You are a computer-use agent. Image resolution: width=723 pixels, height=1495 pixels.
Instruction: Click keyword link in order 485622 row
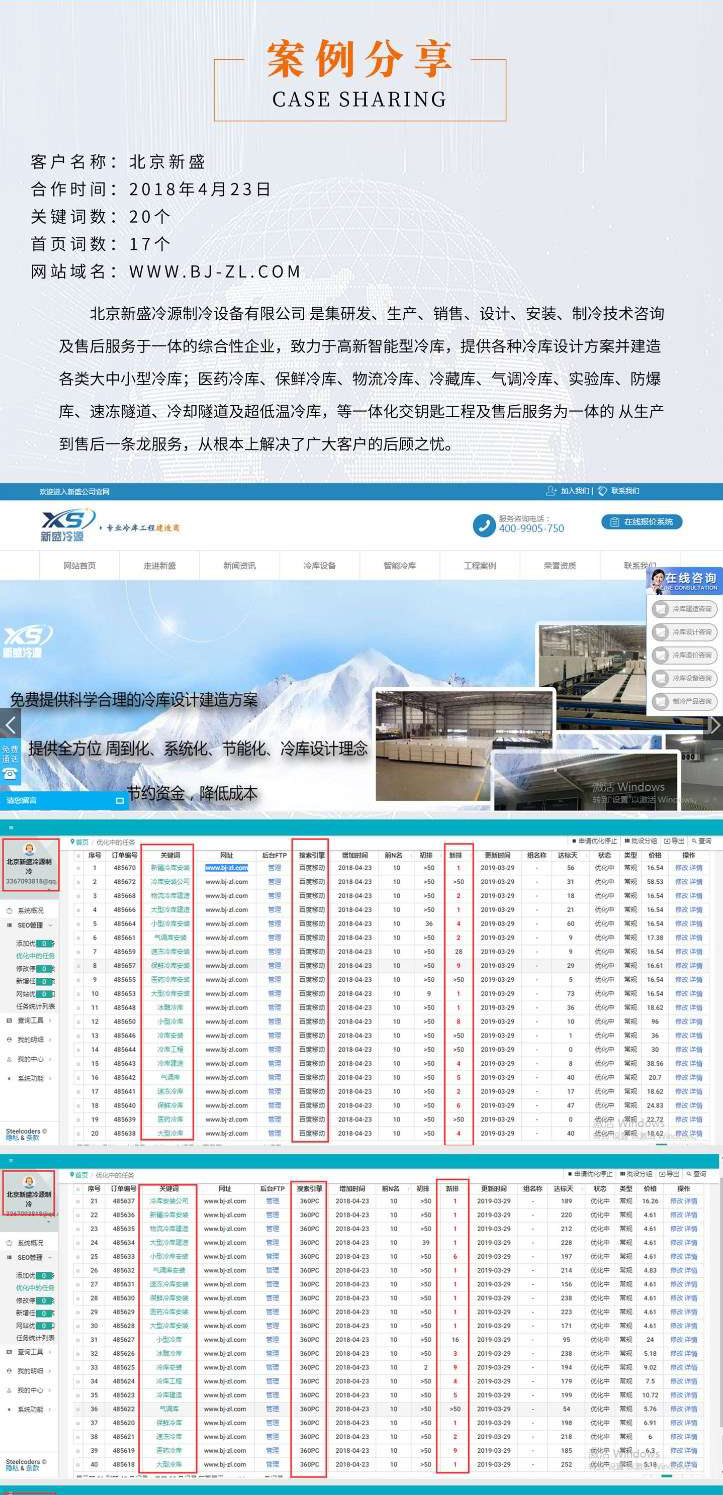click(169, 1409)
